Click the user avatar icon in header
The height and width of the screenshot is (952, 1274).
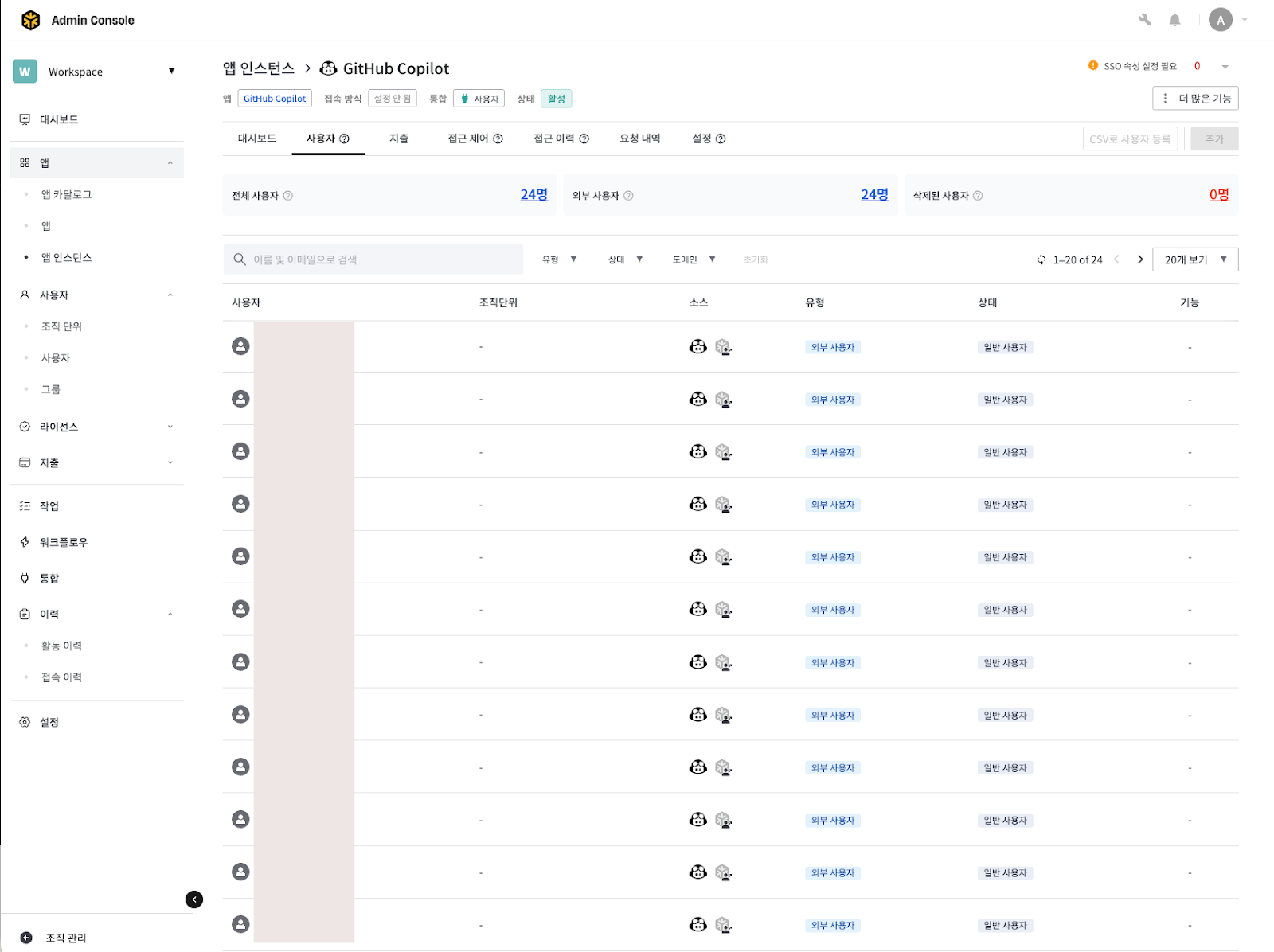[x=1220, y=20]
